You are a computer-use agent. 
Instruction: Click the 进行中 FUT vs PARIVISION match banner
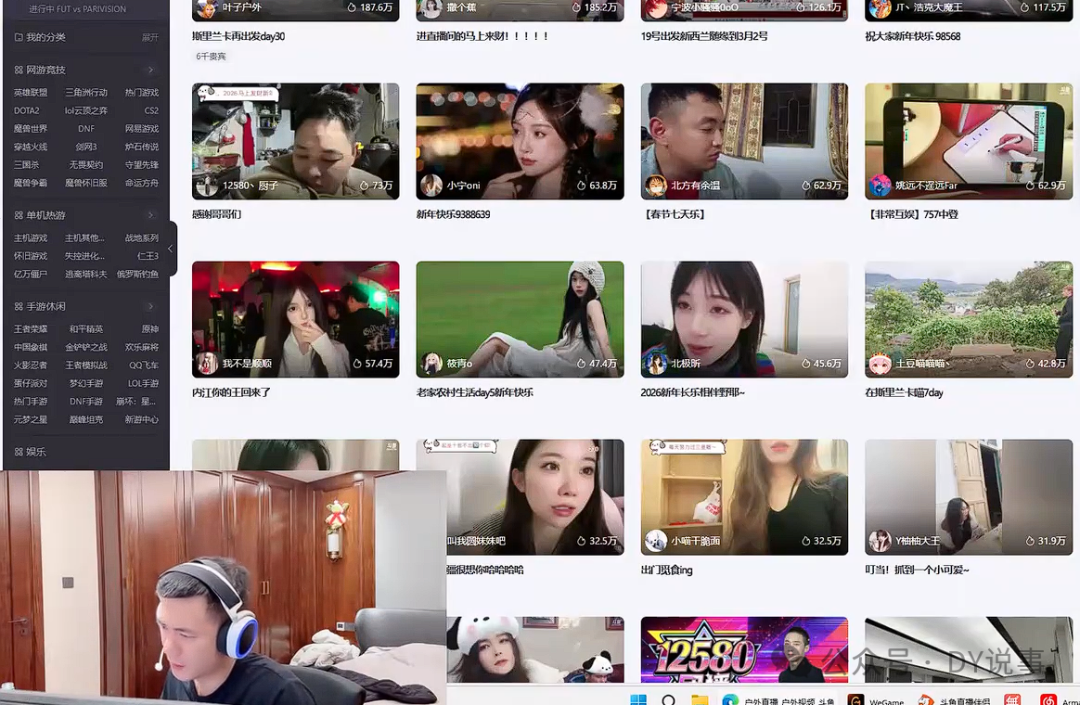(77, 9)
